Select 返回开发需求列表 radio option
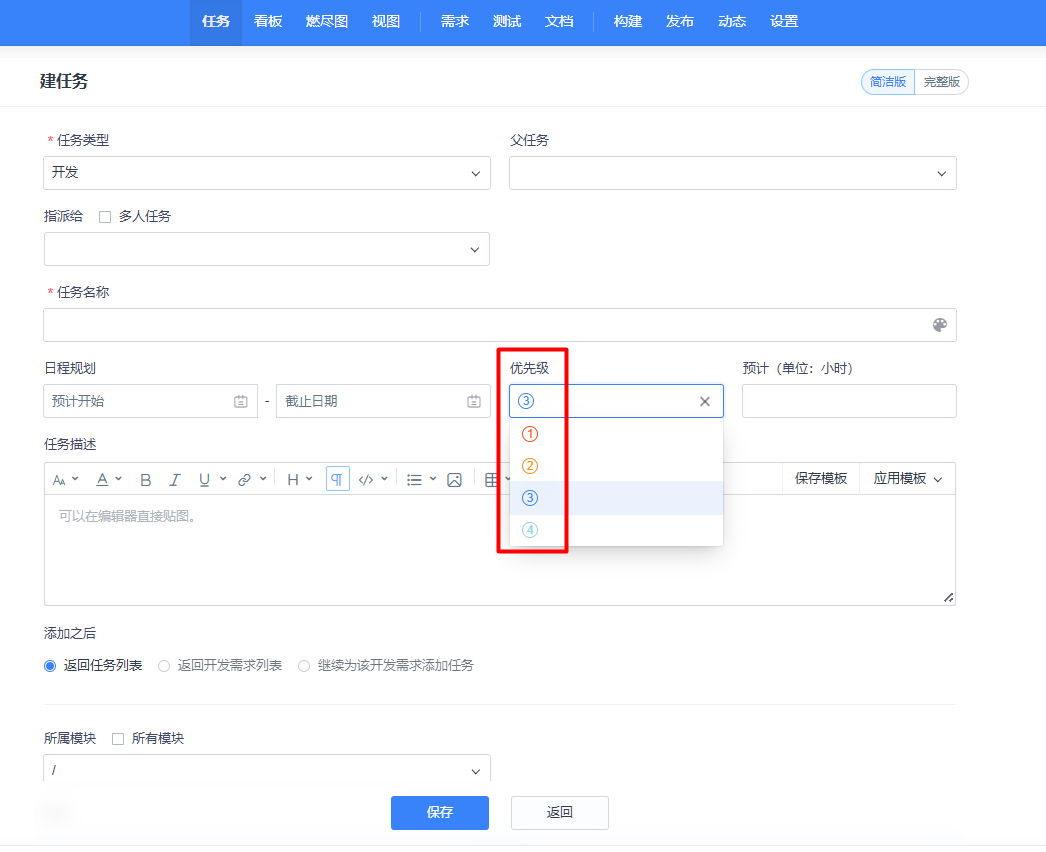Image resolution: width=1046 pixels, height=852 pixels. [x=164, y=666]
